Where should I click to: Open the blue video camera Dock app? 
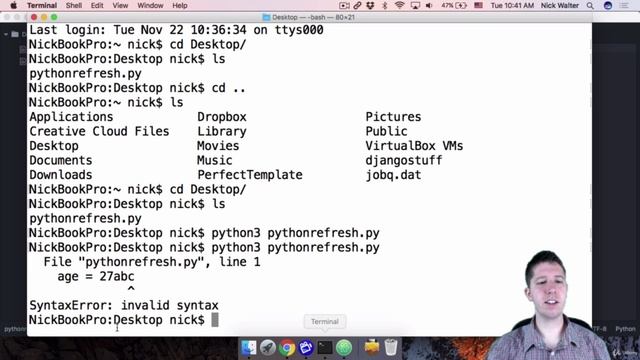click(306, 347)
